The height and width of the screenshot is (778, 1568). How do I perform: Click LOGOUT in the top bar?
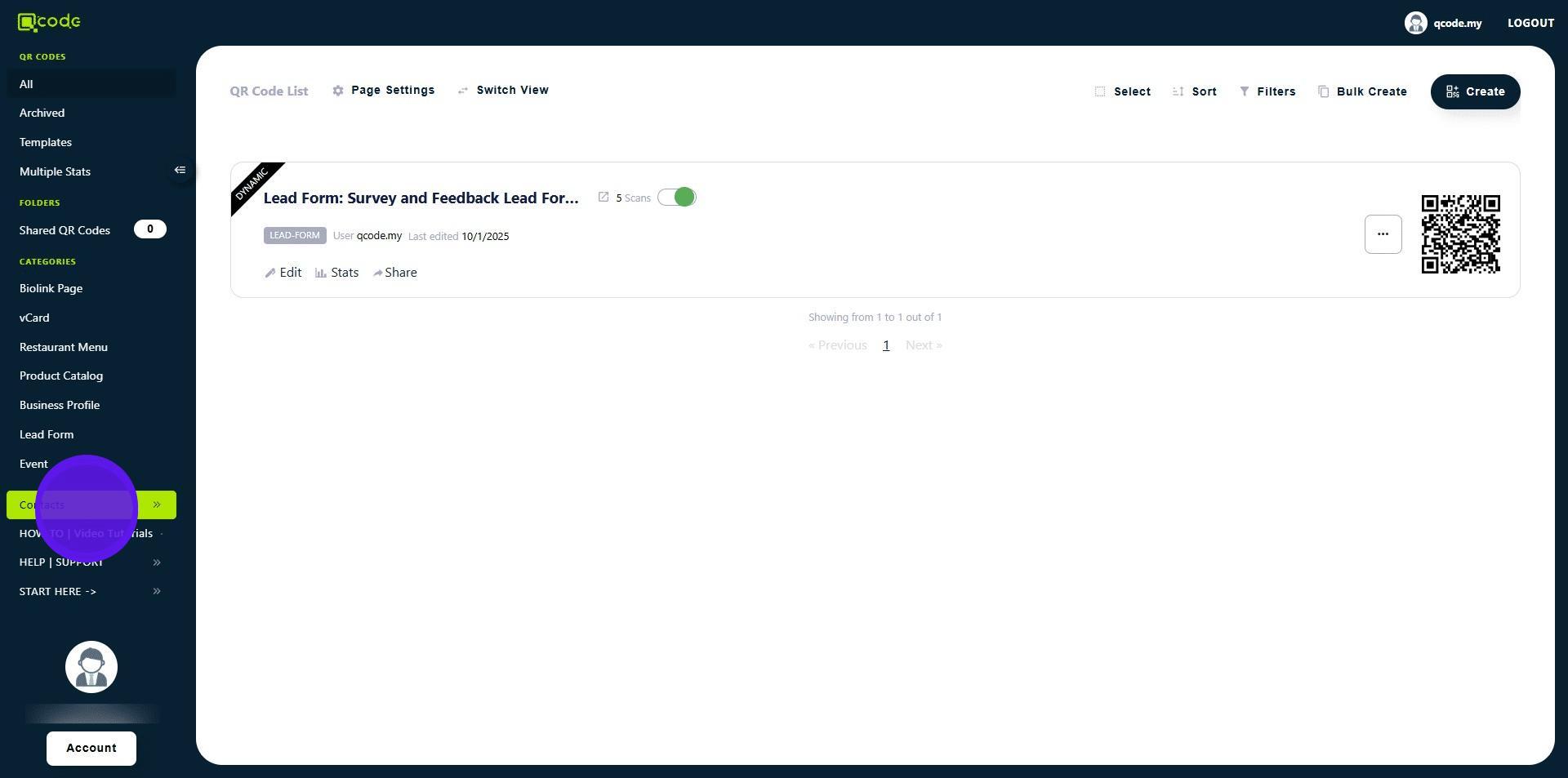[1530, 23]
